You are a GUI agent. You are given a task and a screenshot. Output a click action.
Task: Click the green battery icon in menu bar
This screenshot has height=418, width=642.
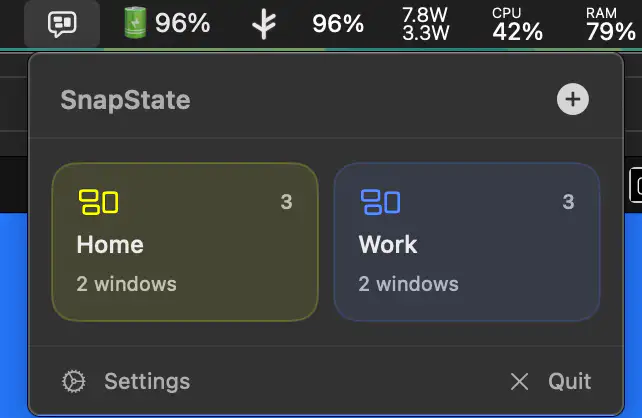pyautogui.click(x=133, y=23)
